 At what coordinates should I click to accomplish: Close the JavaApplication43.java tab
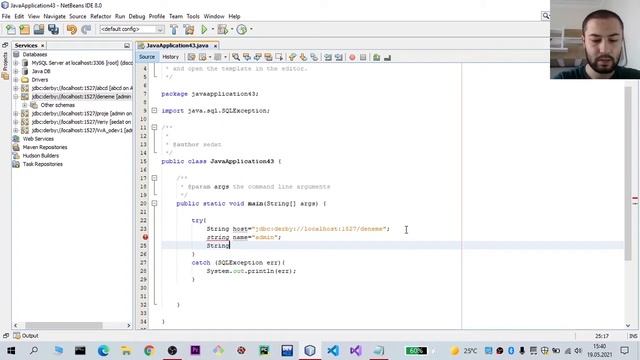215,46
